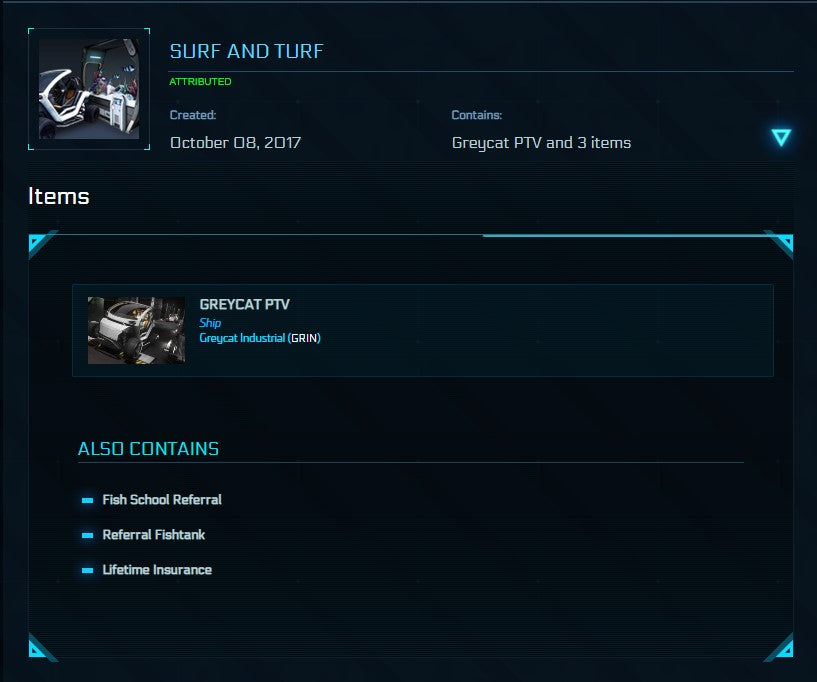Image resolution: width=817 pixels, height=682 pixels.
Task: Click the green ATTRIBUTED status label
Action: [x=200, y=82]
